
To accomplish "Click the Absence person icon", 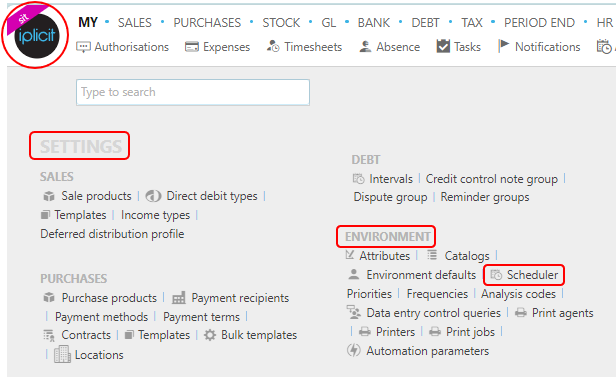I will pyautogui.click(x=365, y=47).
